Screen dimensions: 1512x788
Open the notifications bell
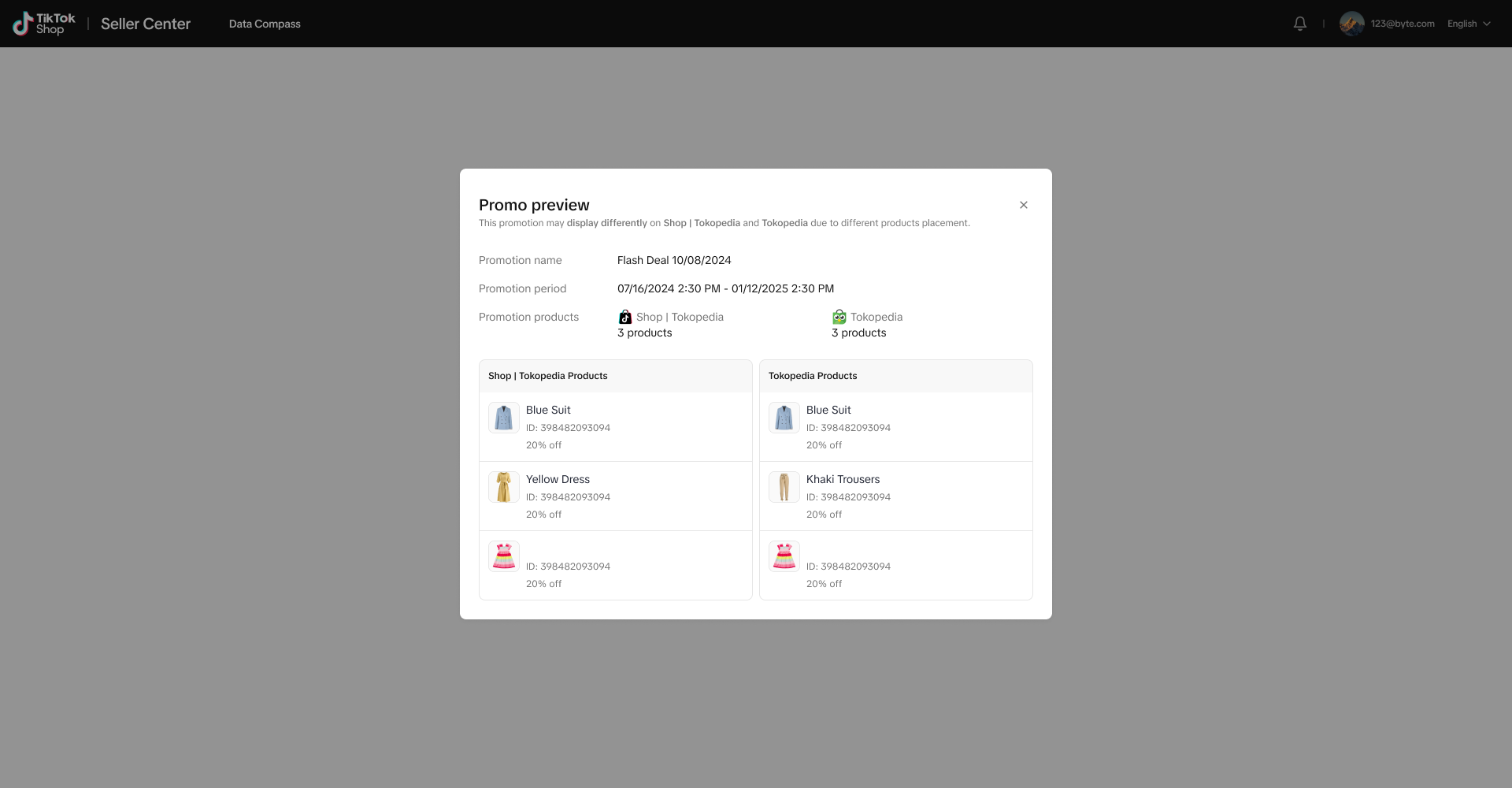tap(1300, 24)
